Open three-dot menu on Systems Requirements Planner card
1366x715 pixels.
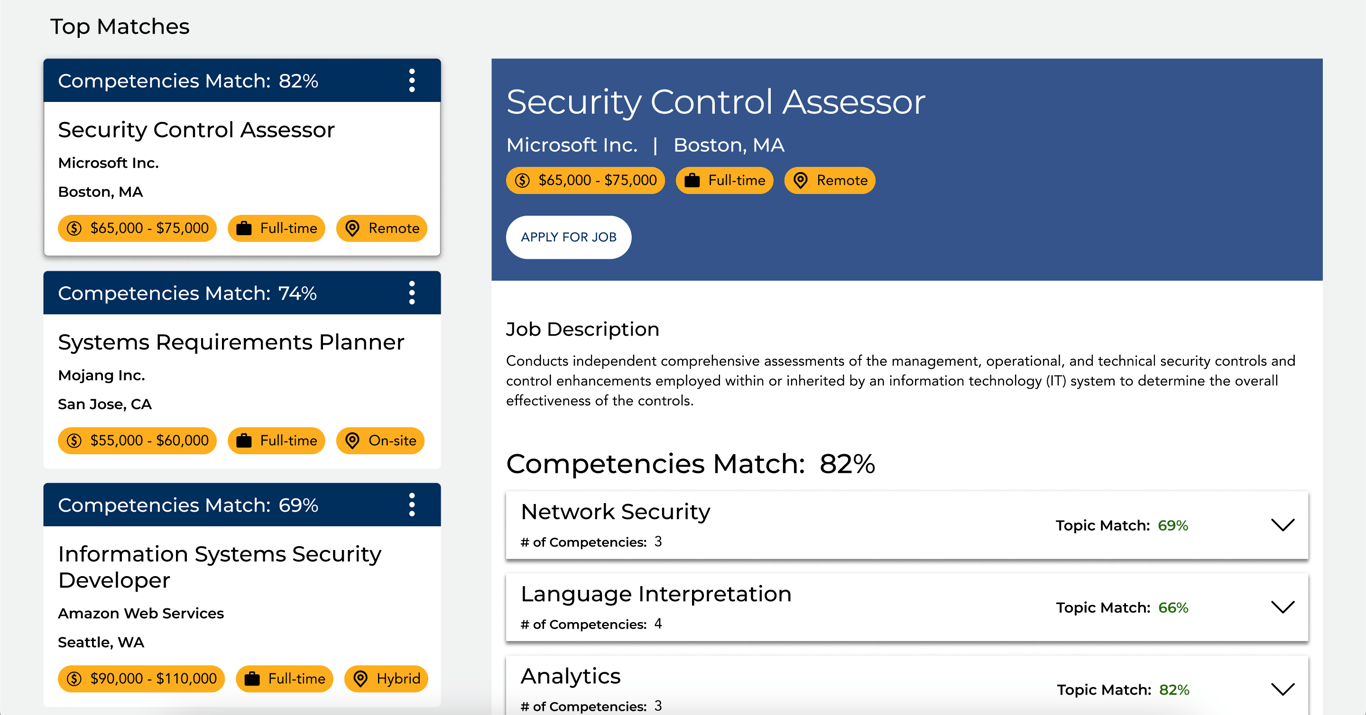[412, 293]
